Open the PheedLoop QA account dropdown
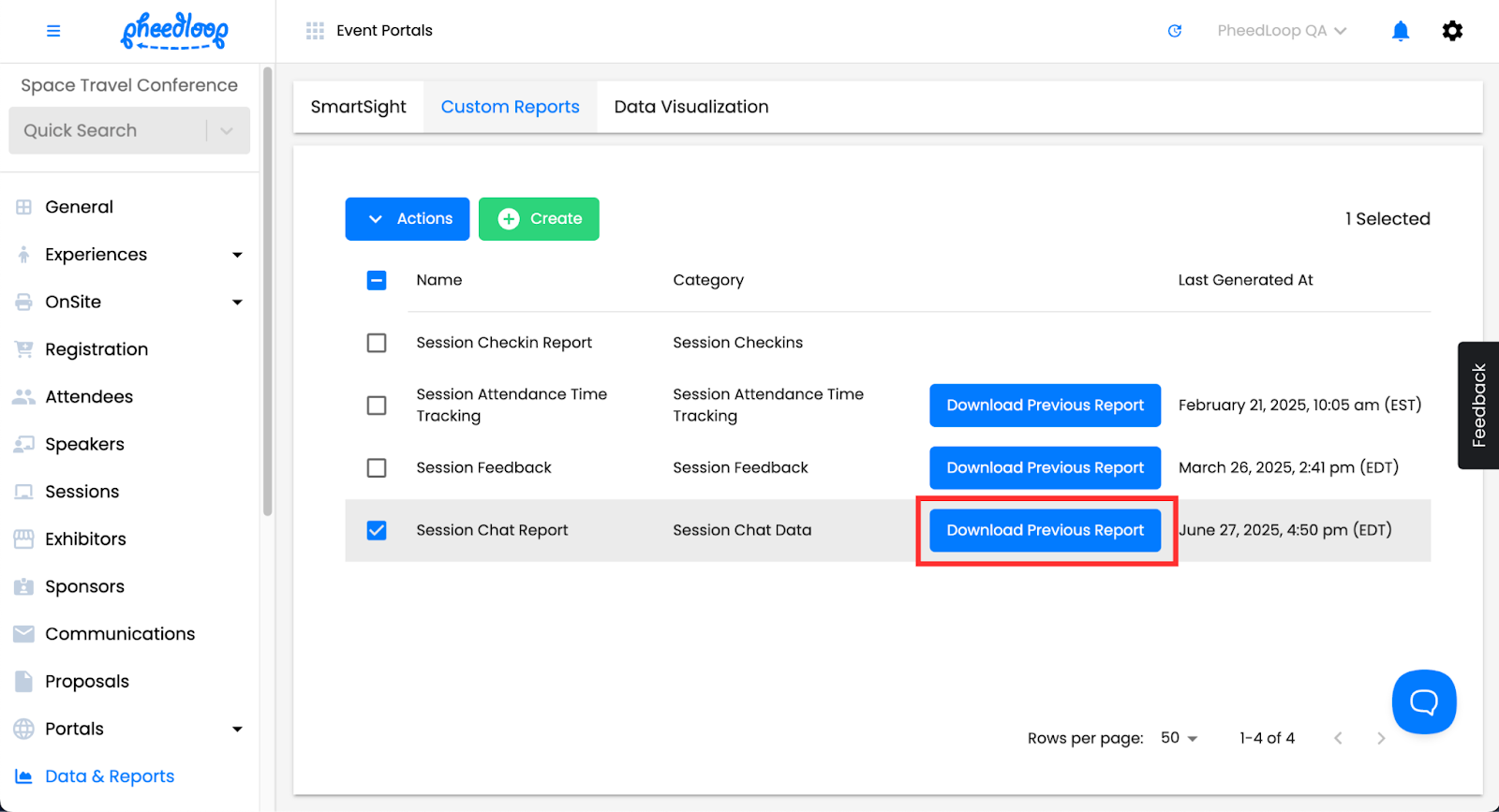This screenshot has width=1499, height=812. [x=1282, y=31]
